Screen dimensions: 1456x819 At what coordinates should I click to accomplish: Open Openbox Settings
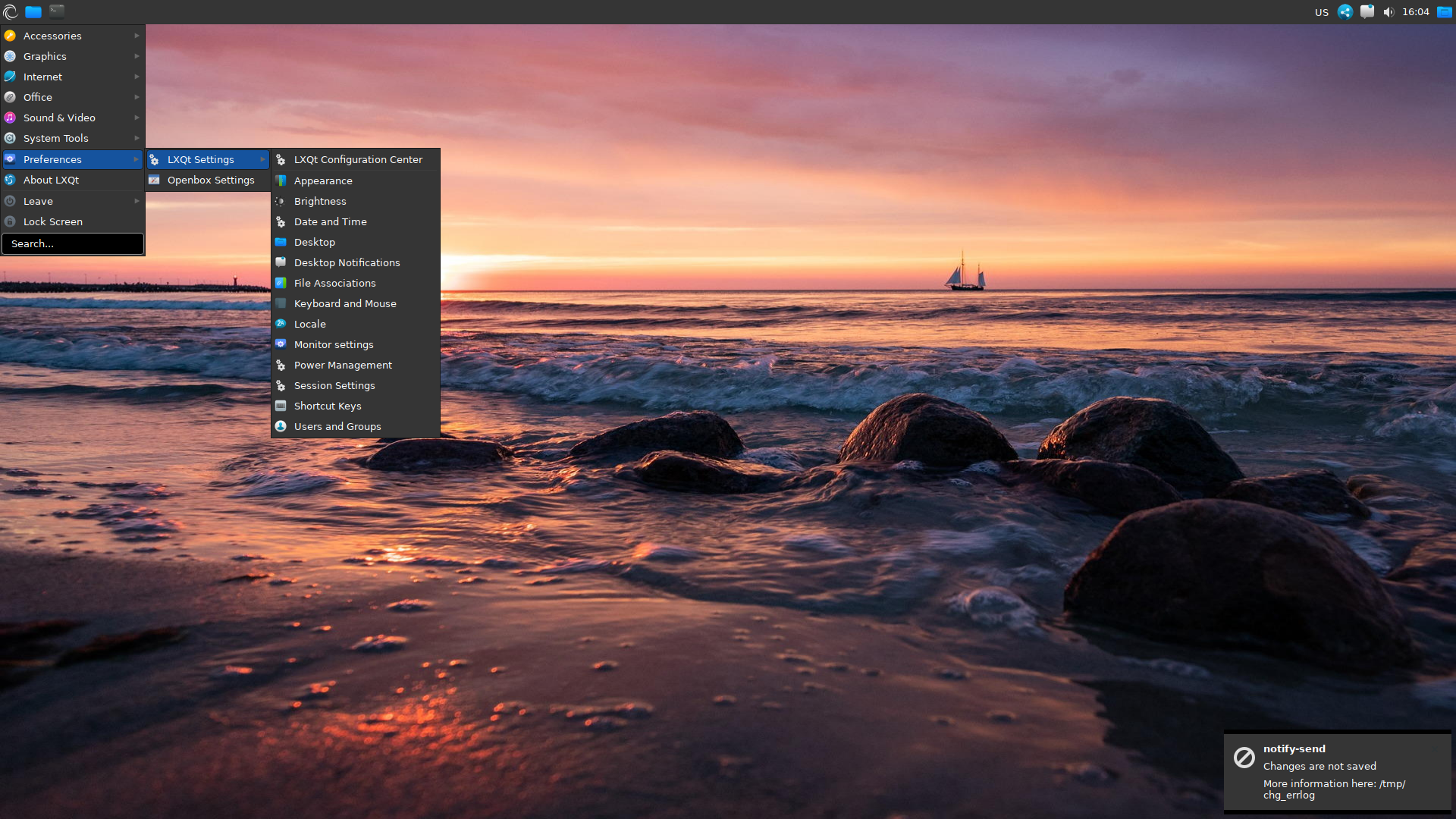(209, 180)
